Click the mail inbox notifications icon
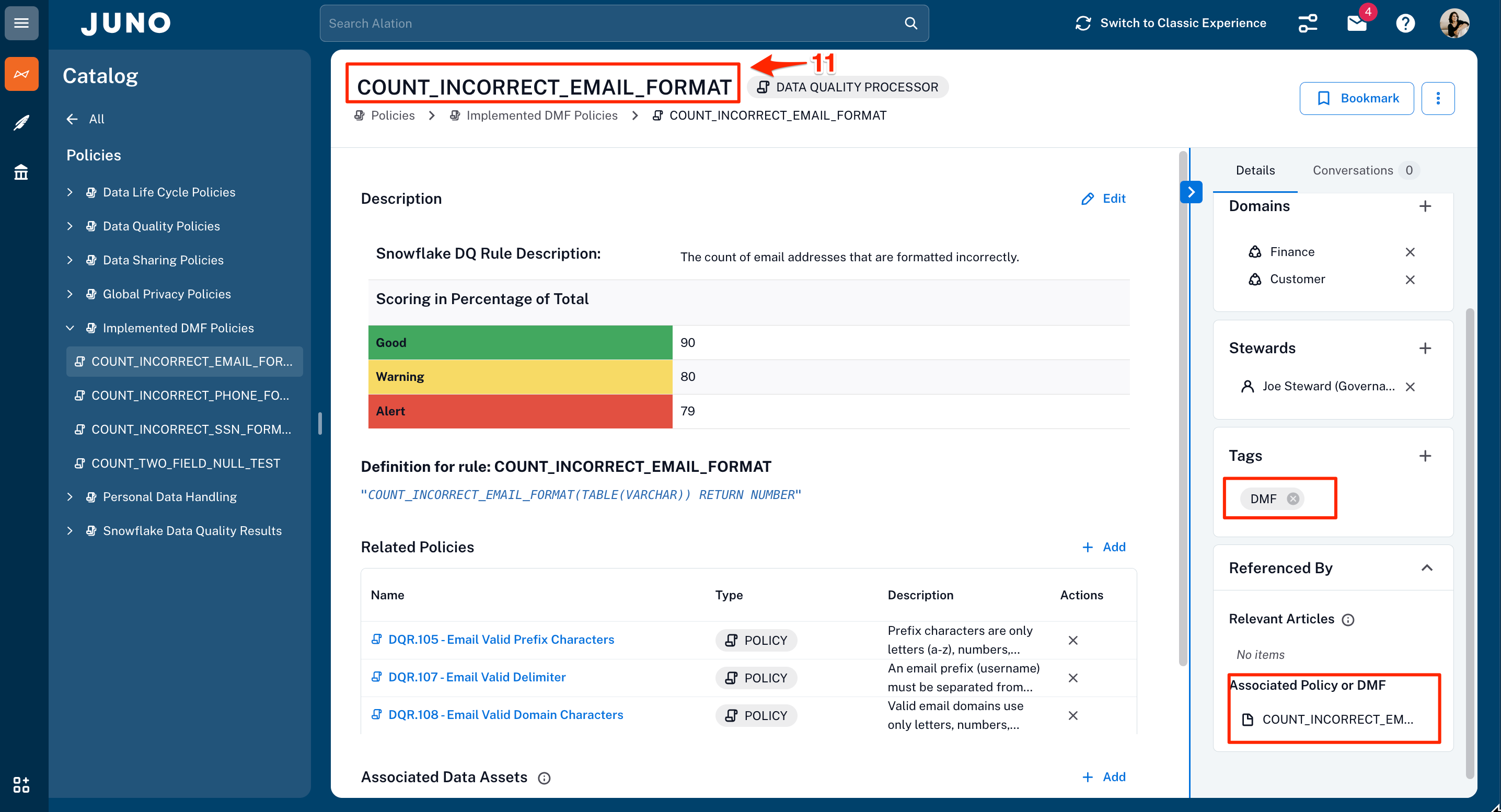The image size is (1501, 812). 1357,24
